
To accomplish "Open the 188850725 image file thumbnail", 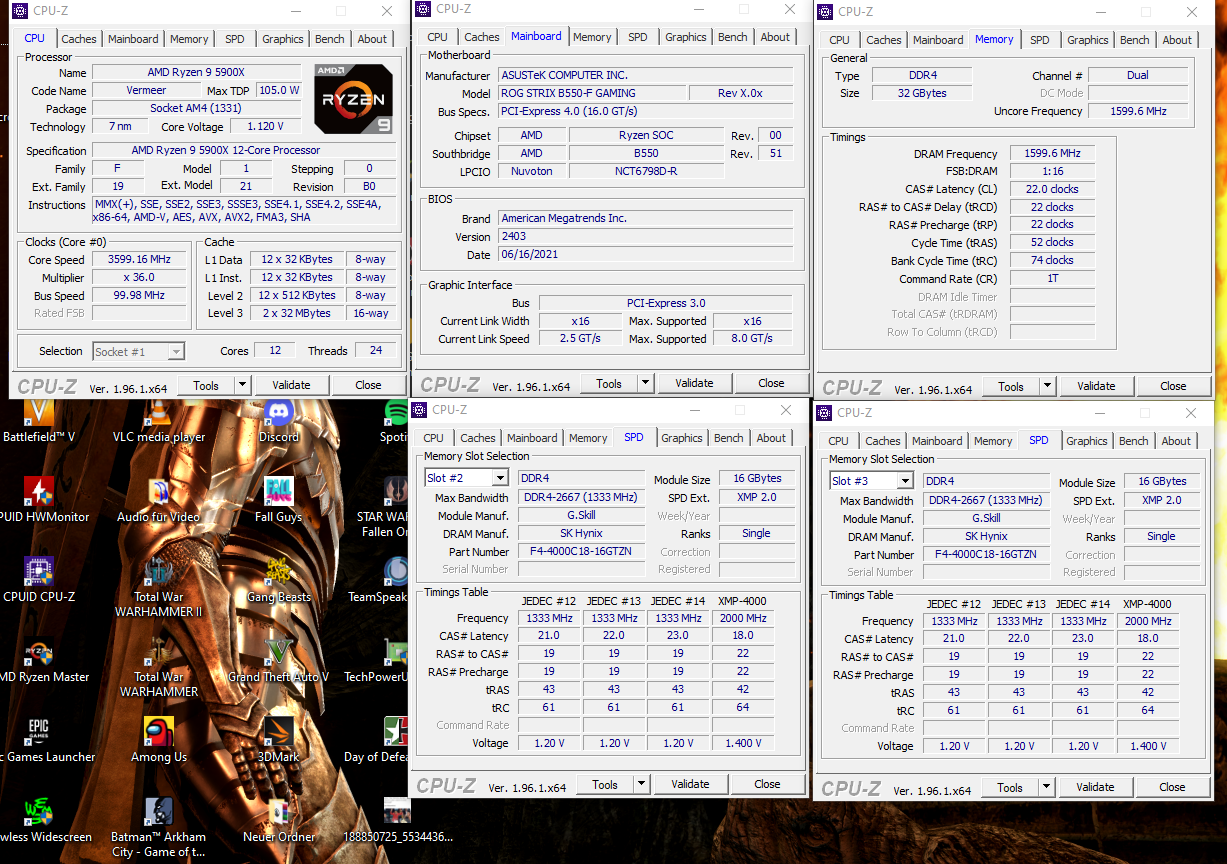I will (x=397, y=812).
